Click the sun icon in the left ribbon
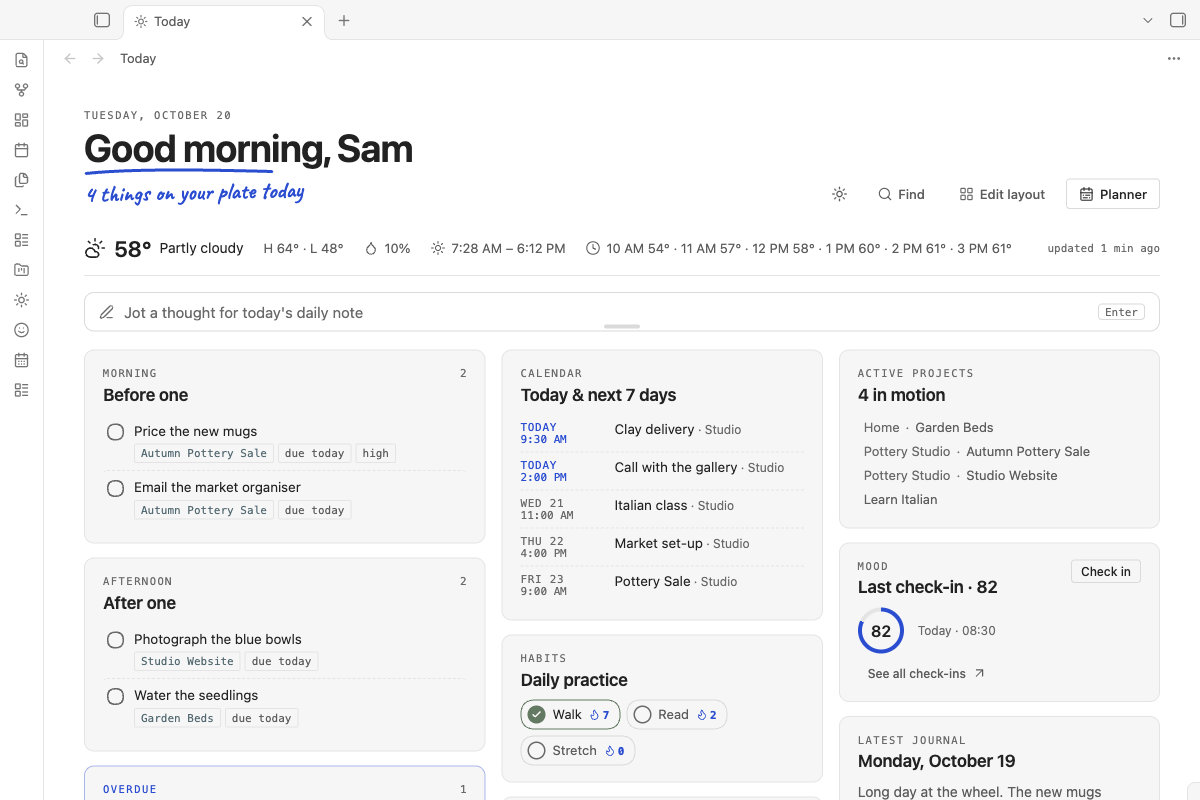The height and width of the screenshot is (800, 1200). click(22, 300)
